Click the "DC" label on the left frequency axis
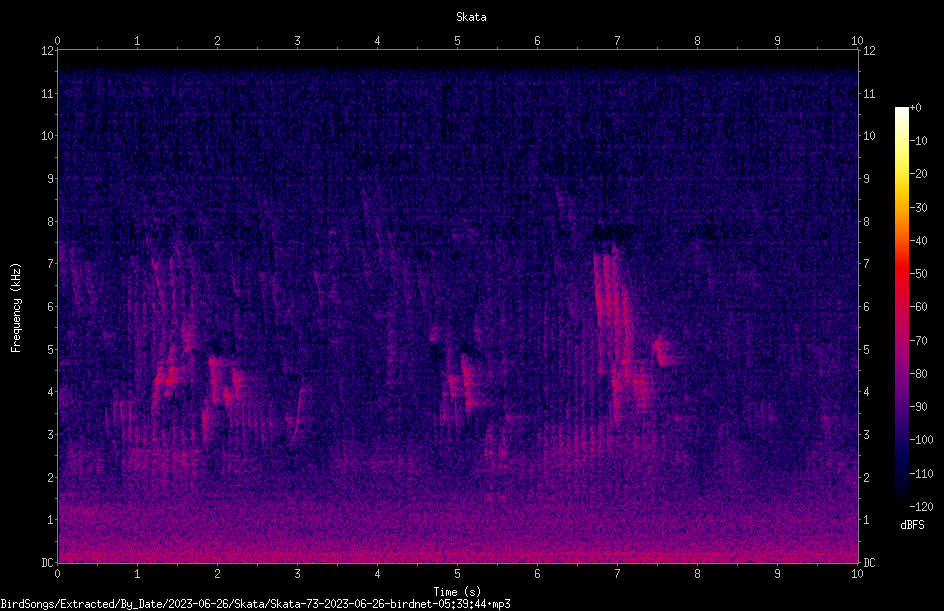Viewport: 944px width, 611px height. [47, 563]
